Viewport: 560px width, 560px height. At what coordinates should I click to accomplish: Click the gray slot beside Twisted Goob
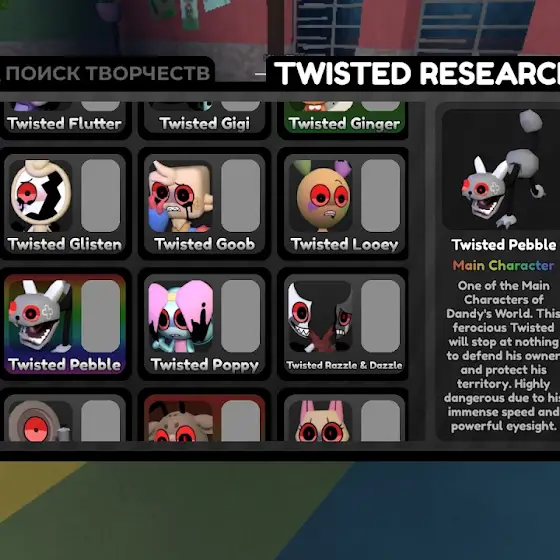[240, 196]
